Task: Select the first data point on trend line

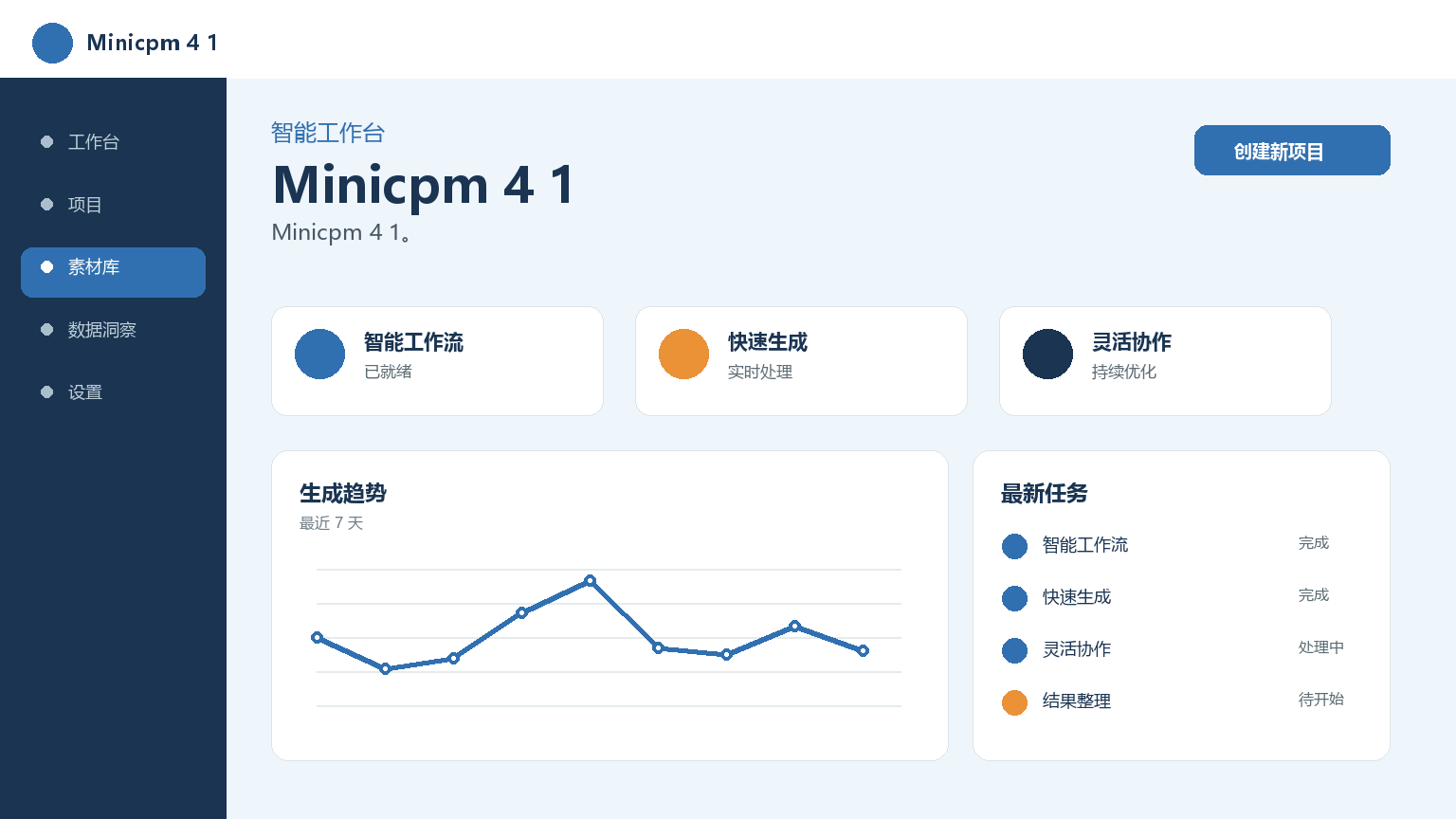Action: click(317, 638)
